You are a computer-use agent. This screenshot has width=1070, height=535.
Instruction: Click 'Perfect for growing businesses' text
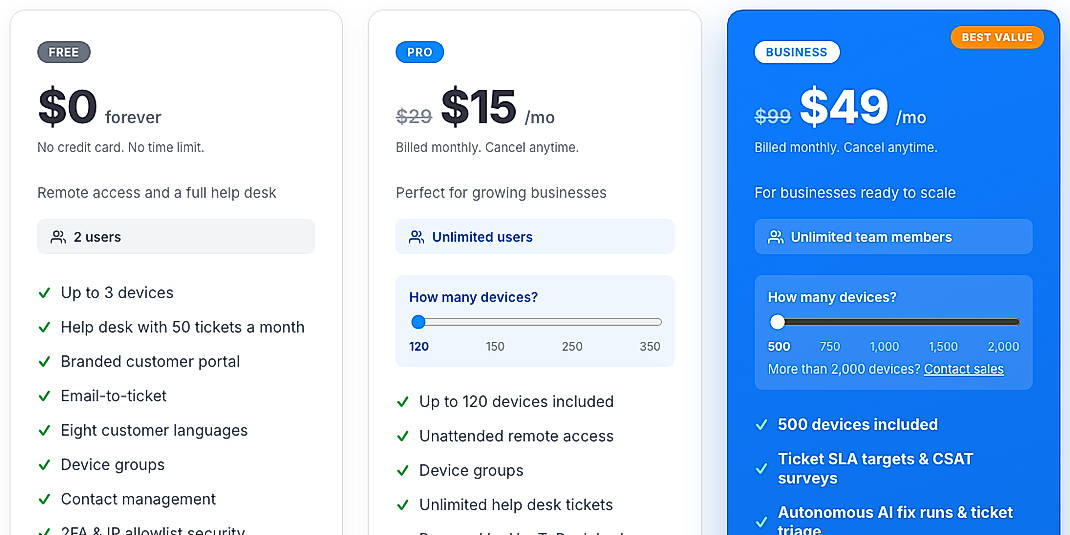(x=501, y=193)
